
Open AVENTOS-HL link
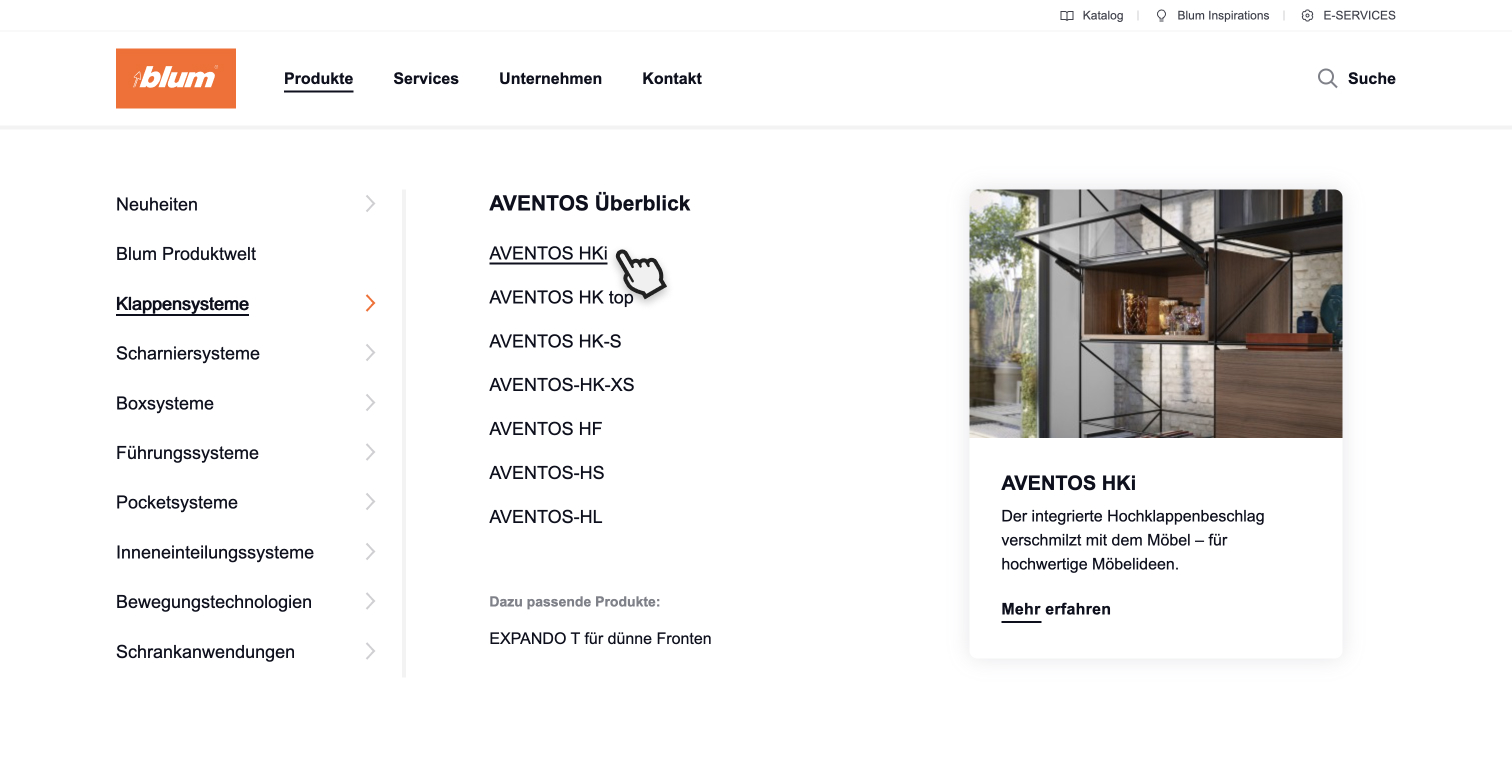pos(546,517)
